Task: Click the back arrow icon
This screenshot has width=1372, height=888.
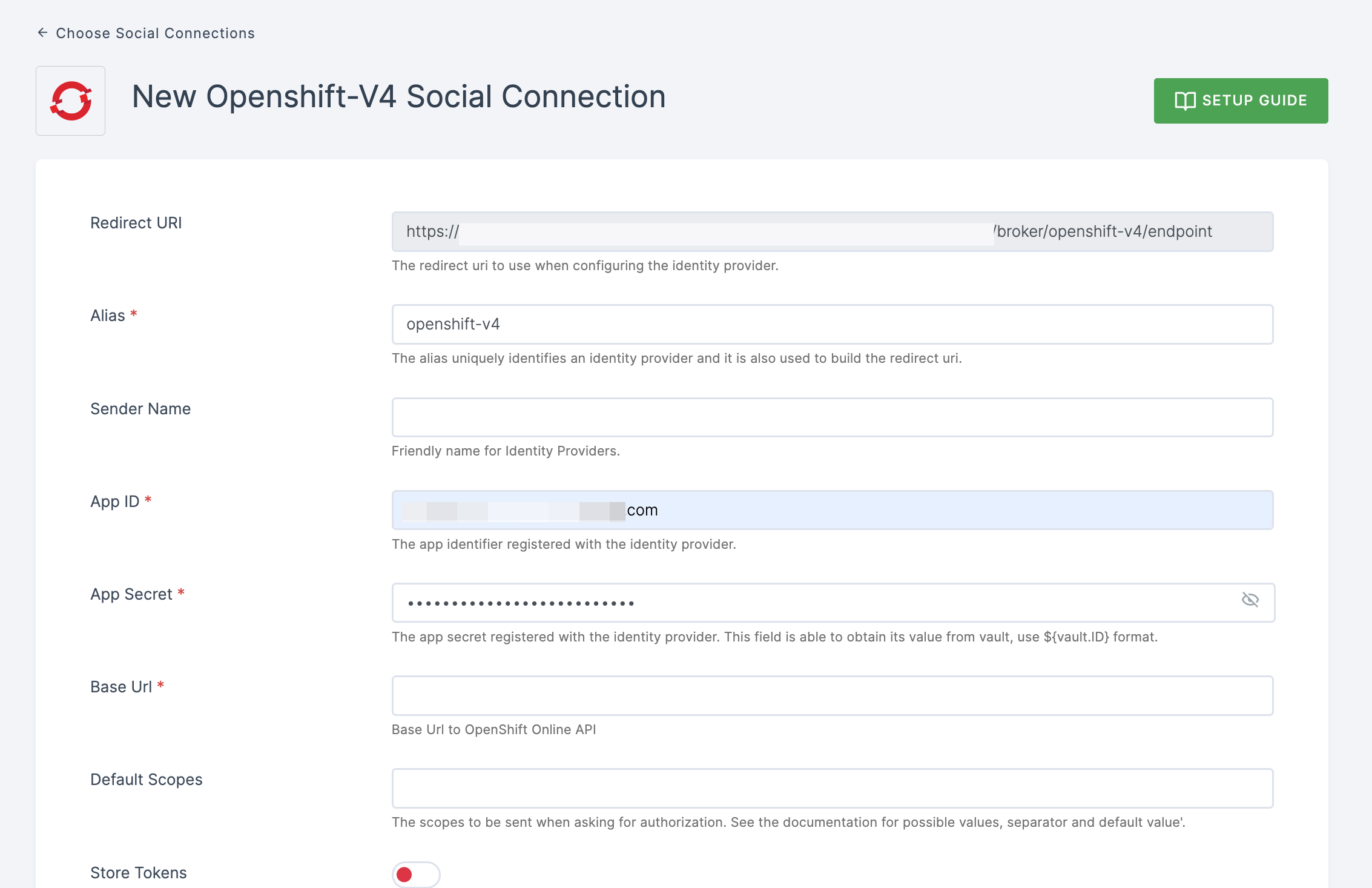Action: pos(42,33)
